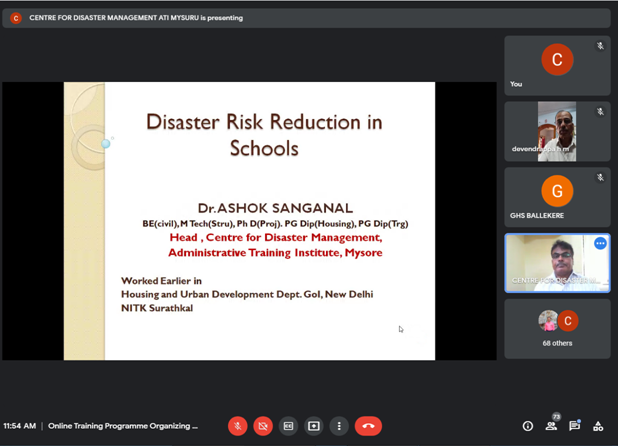This screenshot has width=620, height=446.
Task: Select the presenter's highlighted video tile
Action: pyautogui.click(x=557, y=263)
